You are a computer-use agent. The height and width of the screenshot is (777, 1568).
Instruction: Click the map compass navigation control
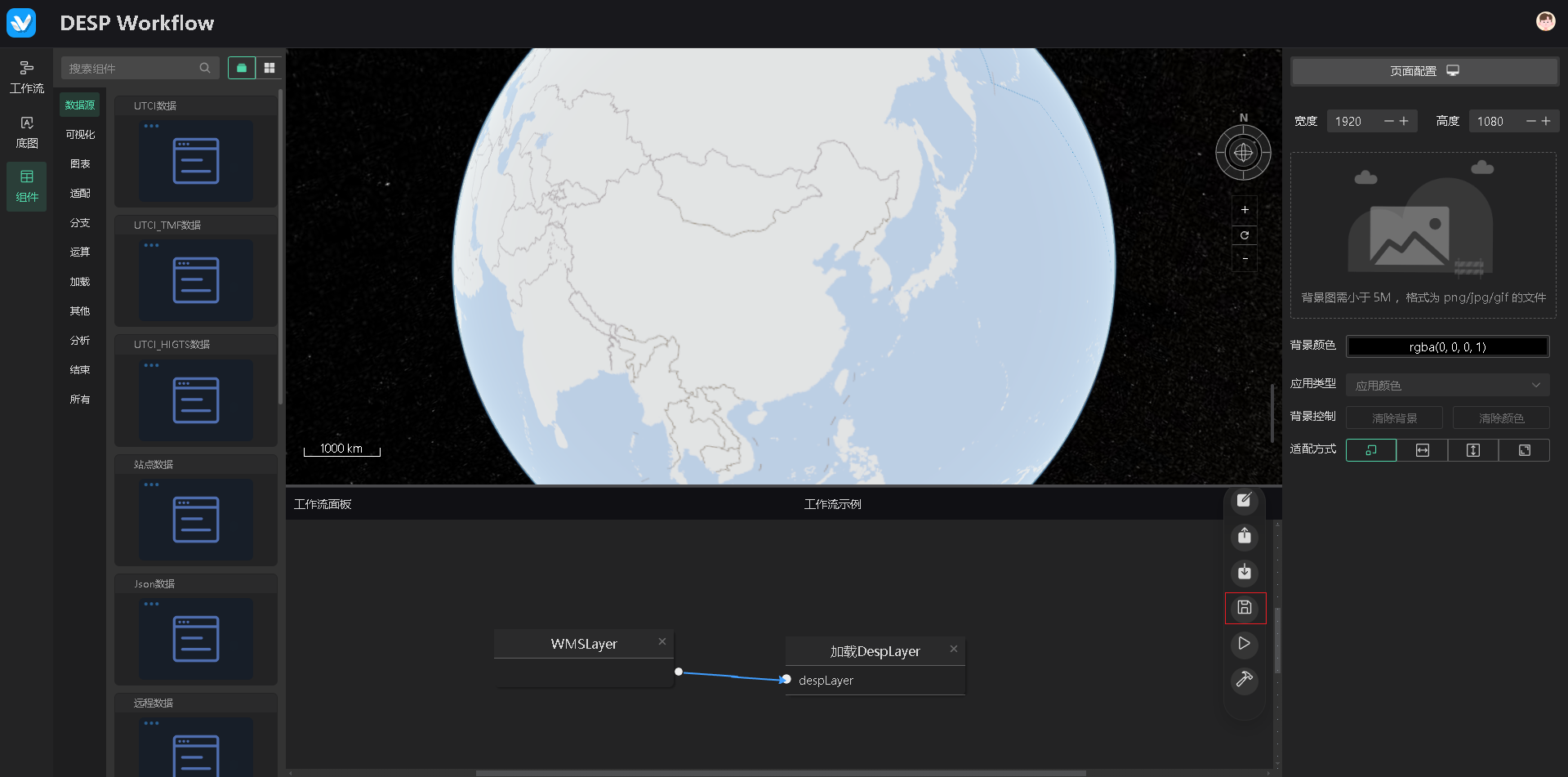[x=1243, y=152]
